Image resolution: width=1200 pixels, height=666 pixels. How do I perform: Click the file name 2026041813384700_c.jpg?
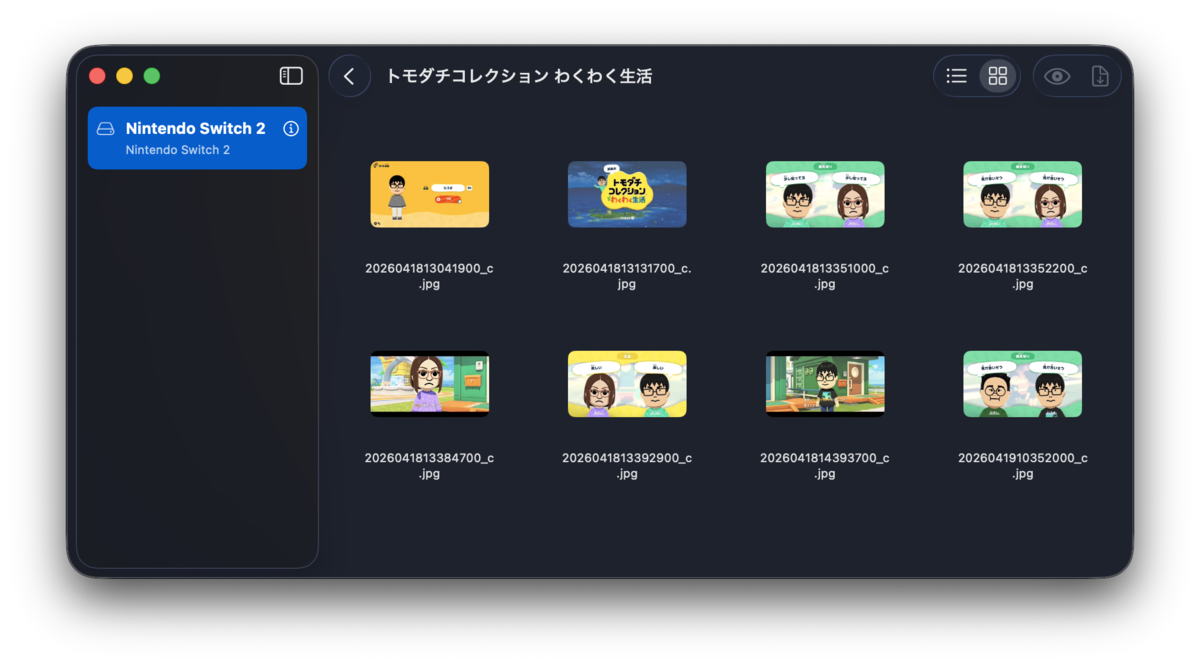tap(429, 466)
